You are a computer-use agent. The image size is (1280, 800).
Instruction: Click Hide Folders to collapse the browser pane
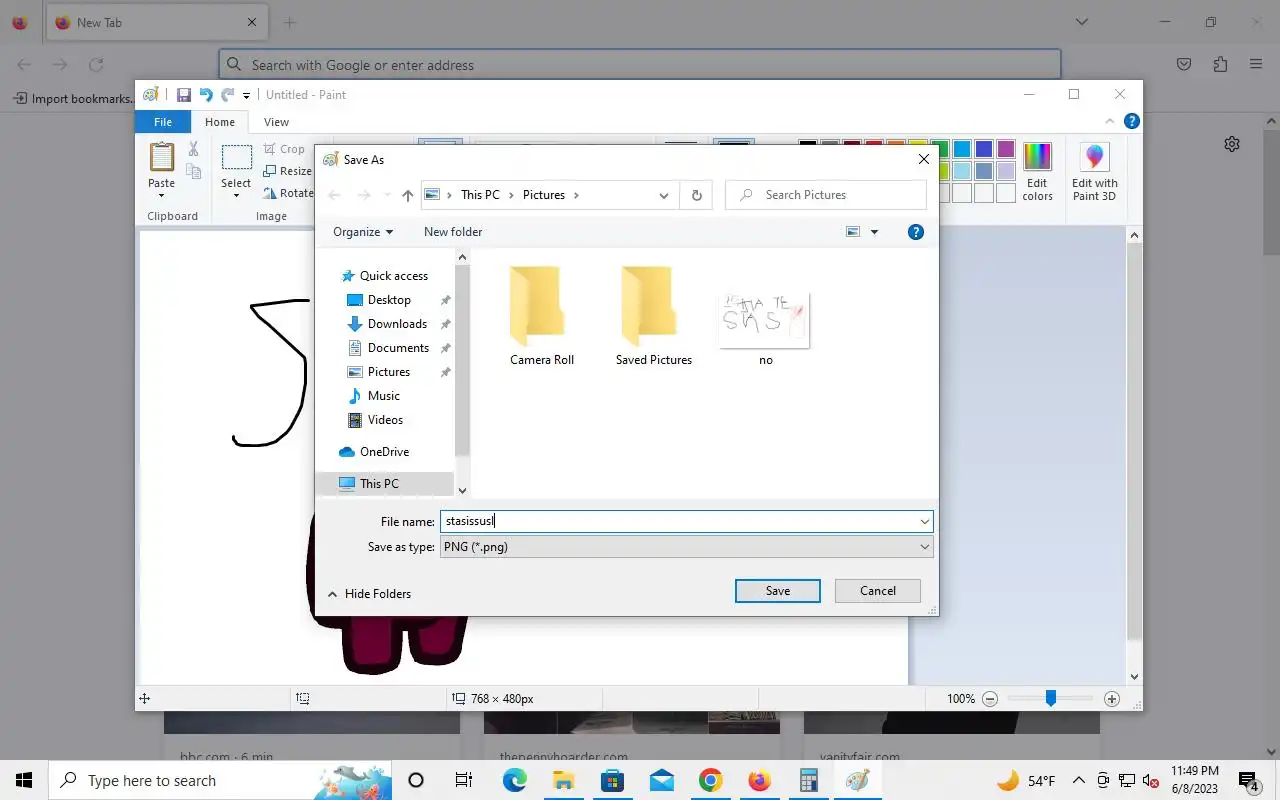[x=369, y=594]
